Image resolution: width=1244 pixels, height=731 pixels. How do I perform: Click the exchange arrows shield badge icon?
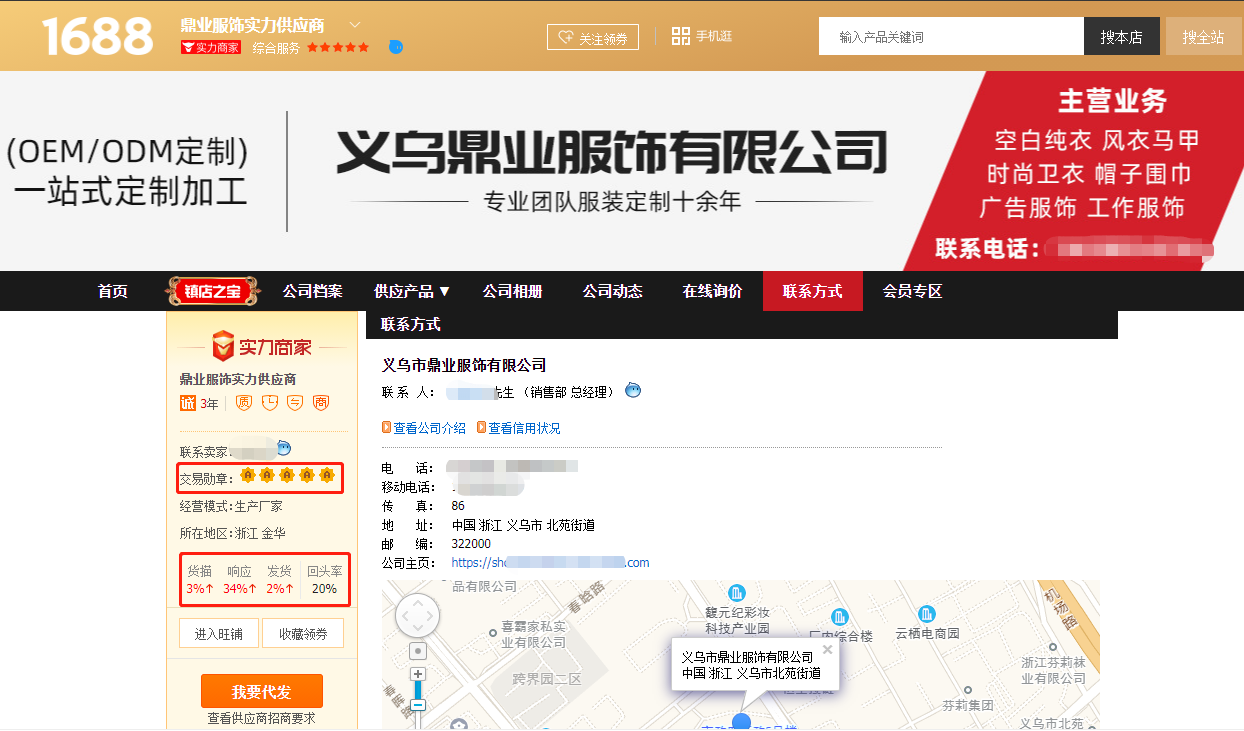click(x=295, y=403)
